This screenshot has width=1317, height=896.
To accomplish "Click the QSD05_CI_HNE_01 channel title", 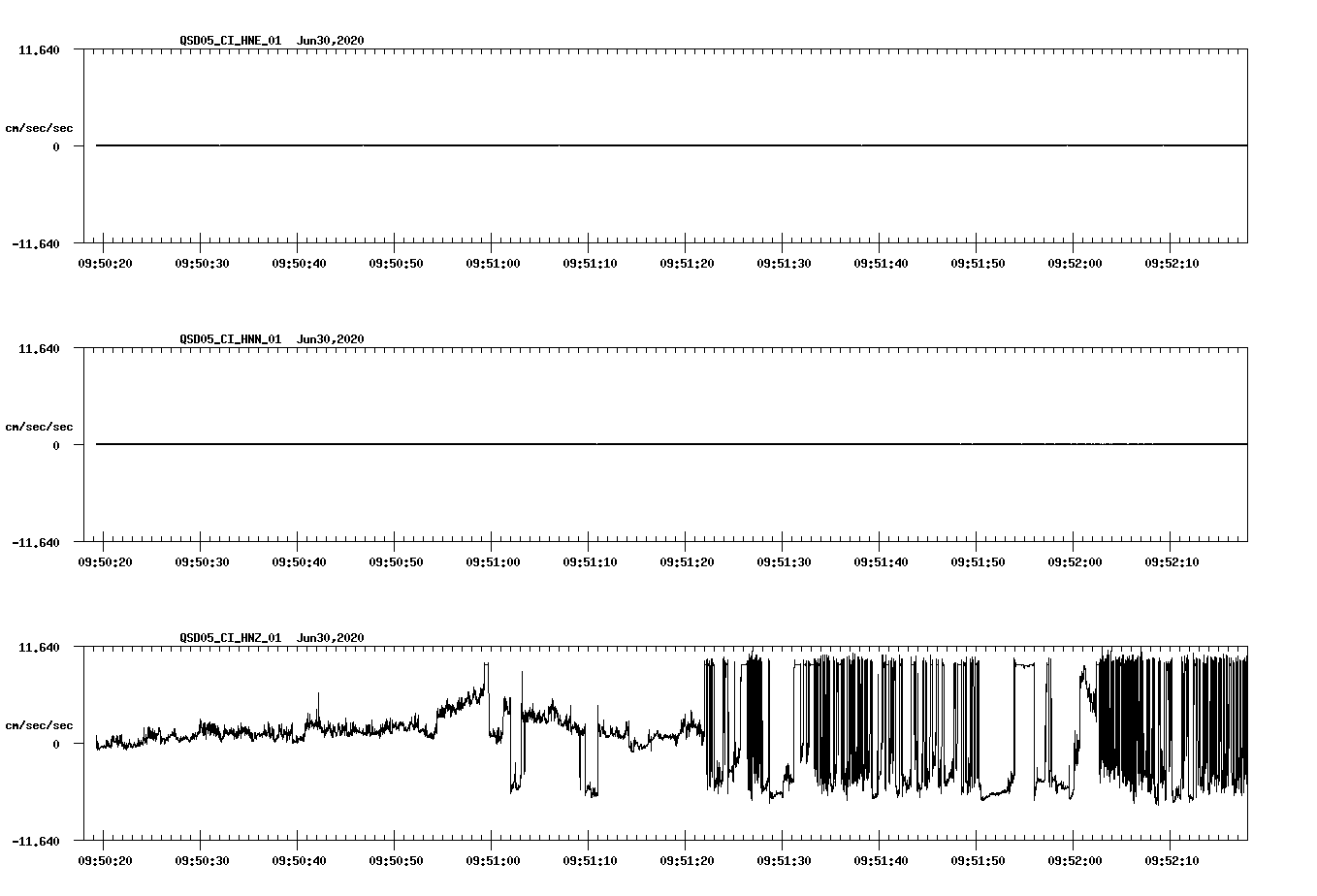I will point(231,41).
